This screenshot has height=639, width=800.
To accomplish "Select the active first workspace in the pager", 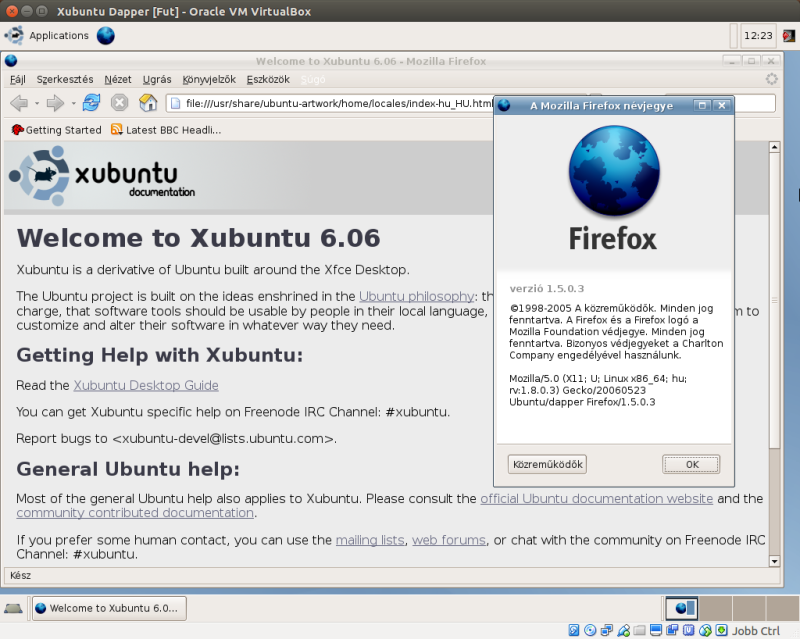I will click(682, 608).
